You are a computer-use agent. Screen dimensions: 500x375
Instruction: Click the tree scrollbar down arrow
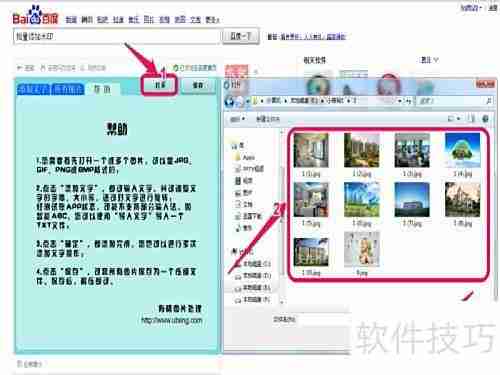click(x=282, y=302)
